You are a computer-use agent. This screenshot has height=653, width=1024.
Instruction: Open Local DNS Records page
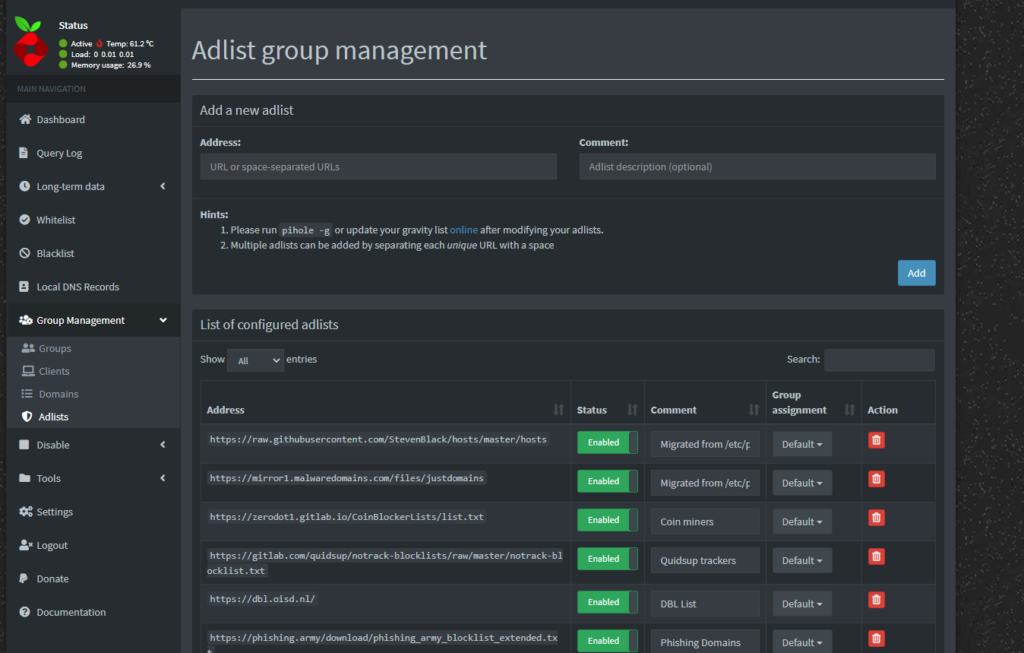(x=93, y=287)
